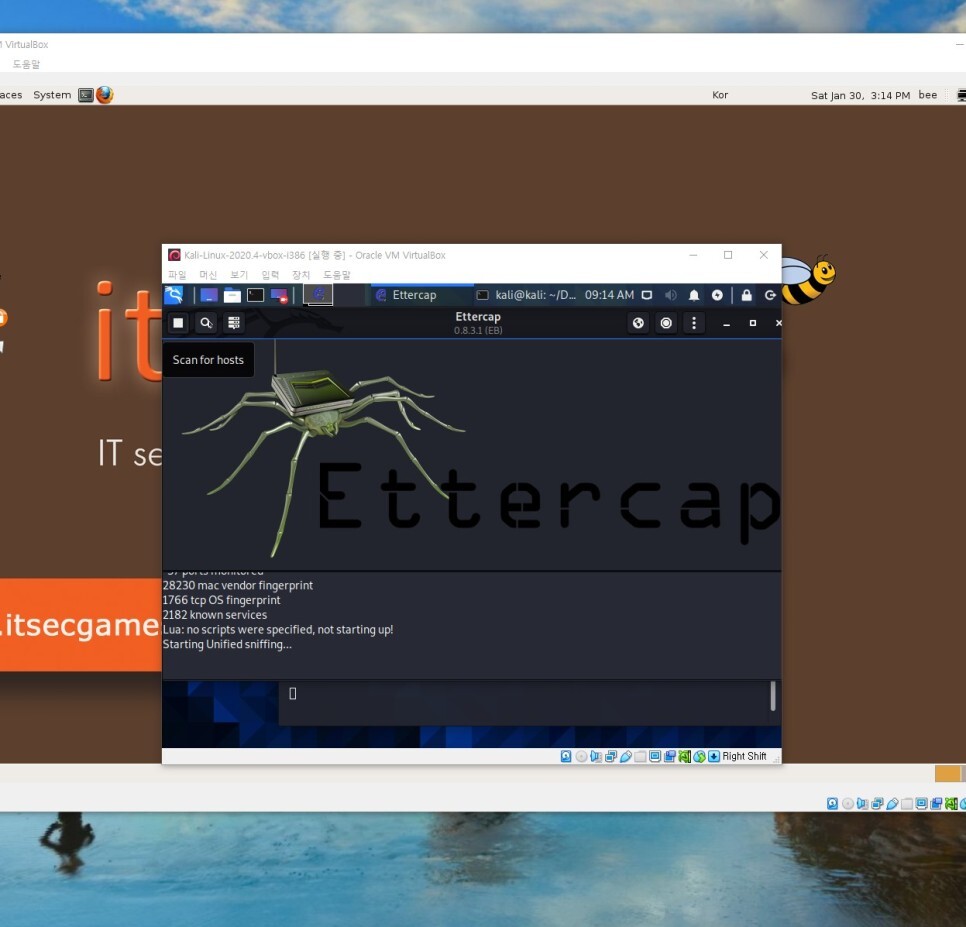This screenshot has height=927, width=966.
Task: Click the Kor keyboard layout indicator
Action: click(x=720, y=95)
